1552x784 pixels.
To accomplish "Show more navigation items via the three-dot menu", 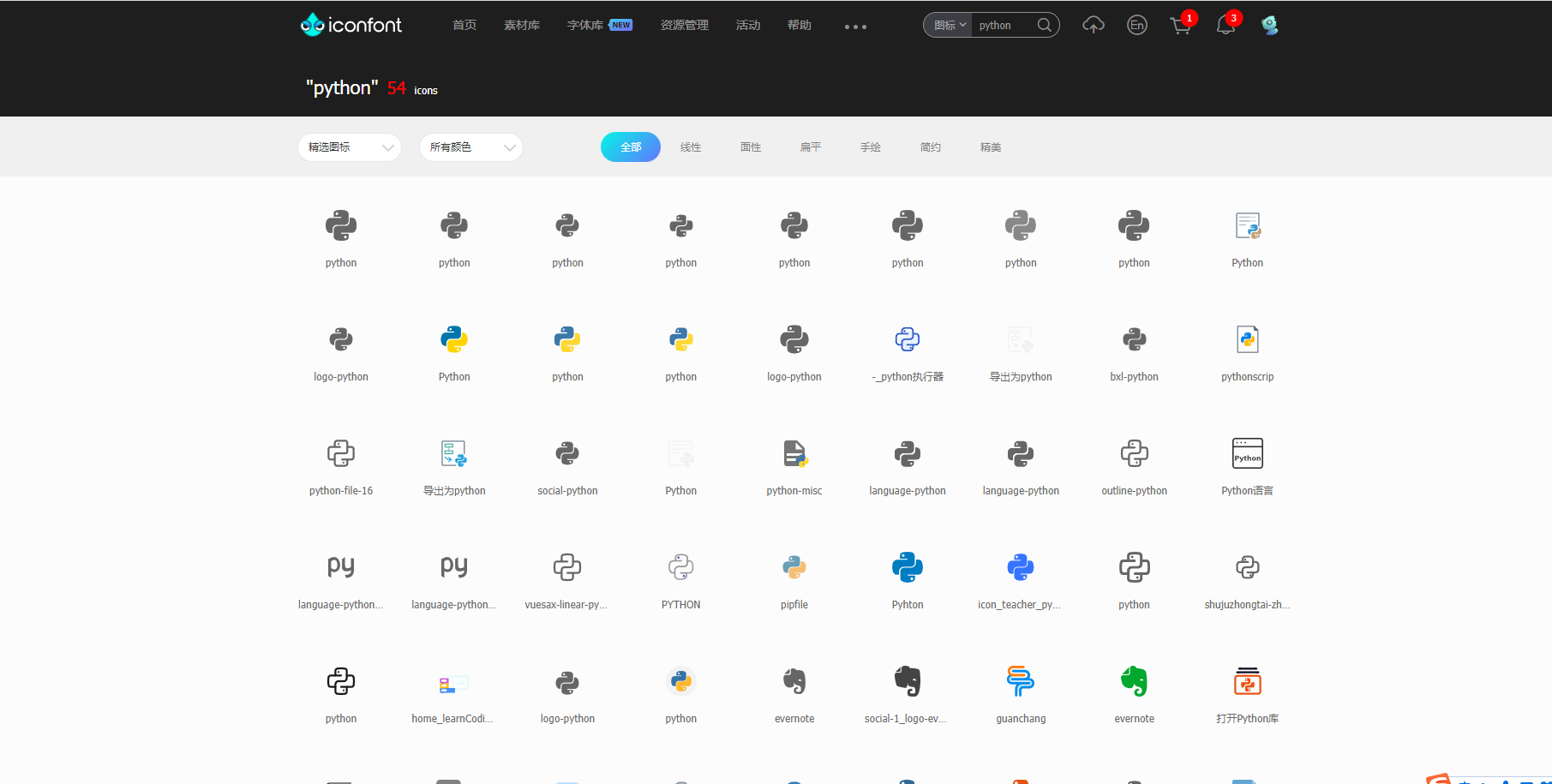I will 855,27.
